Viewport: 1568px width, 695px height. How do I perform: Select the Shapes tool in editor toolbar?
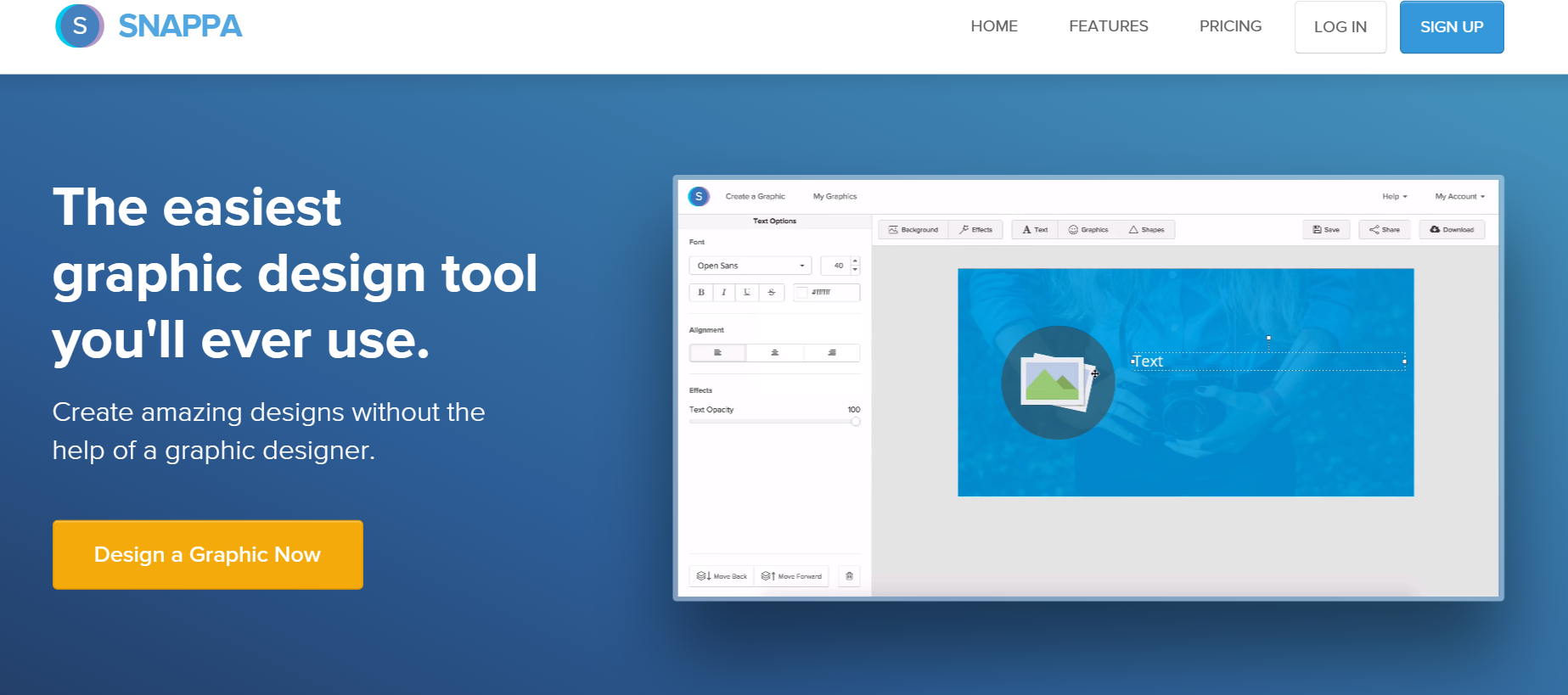pos(1146,230)
